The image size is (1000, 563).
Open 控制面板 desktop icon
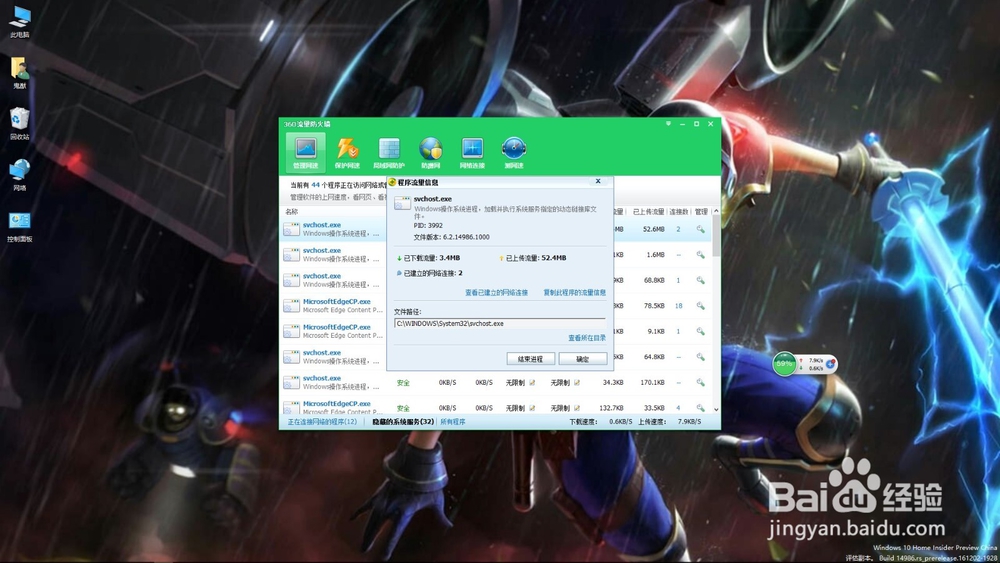[20, 226]
